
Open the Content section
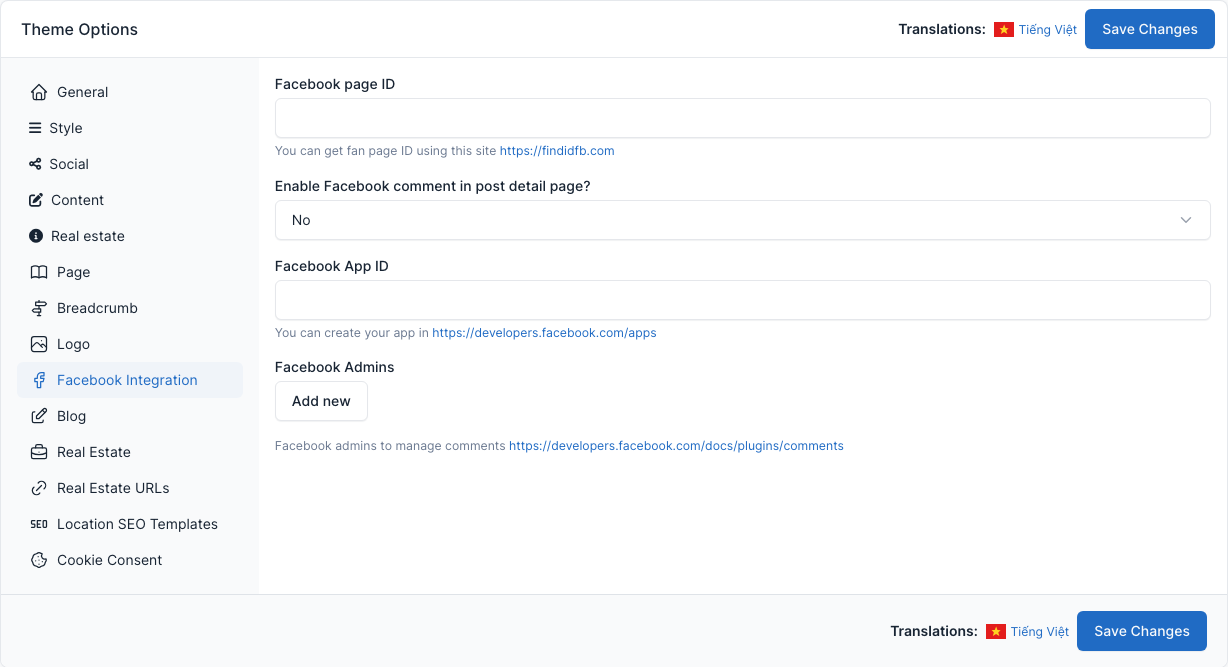click(x=130, y=200)
